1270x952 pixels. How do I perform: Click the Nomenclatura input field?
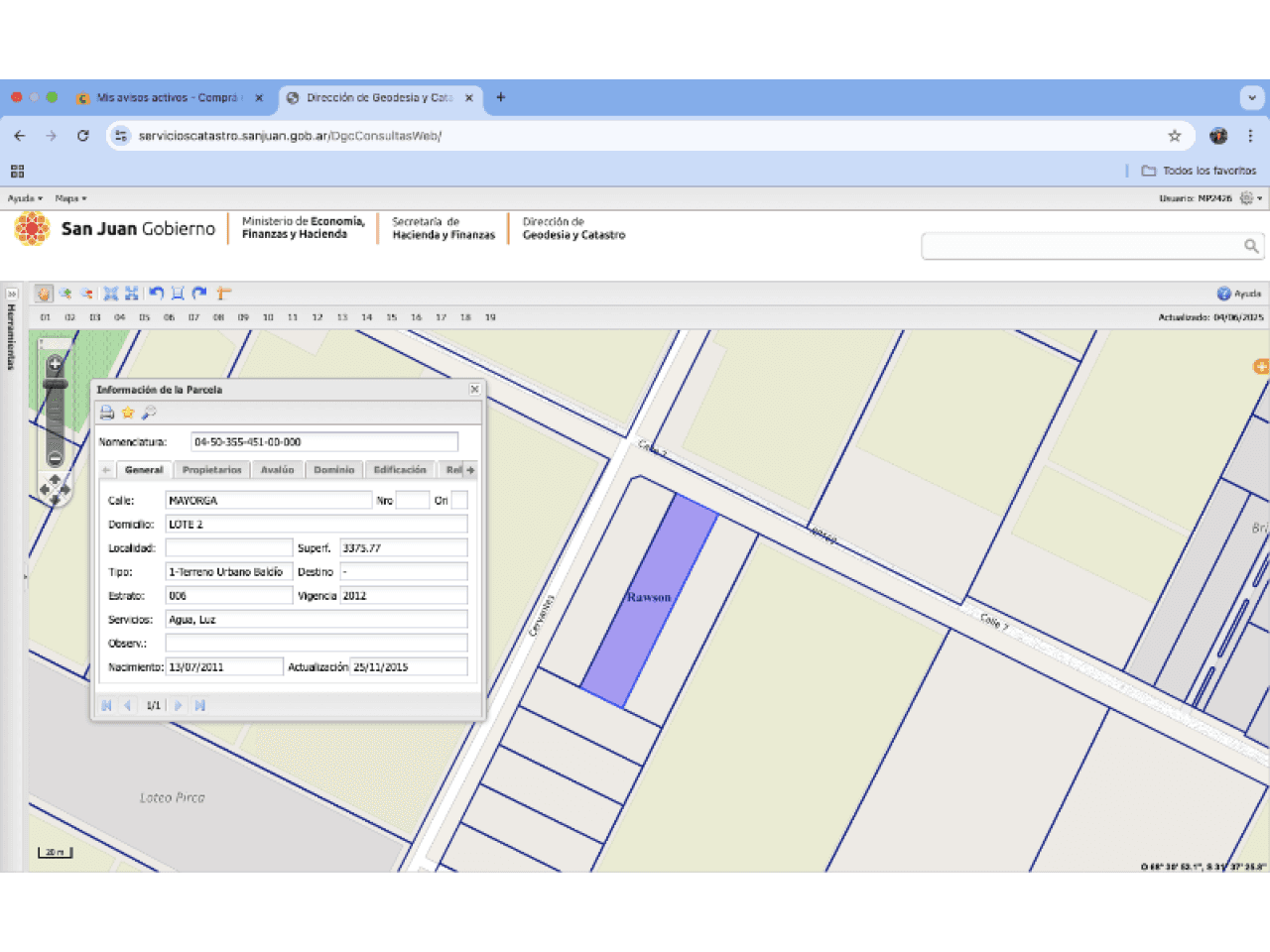324,442
